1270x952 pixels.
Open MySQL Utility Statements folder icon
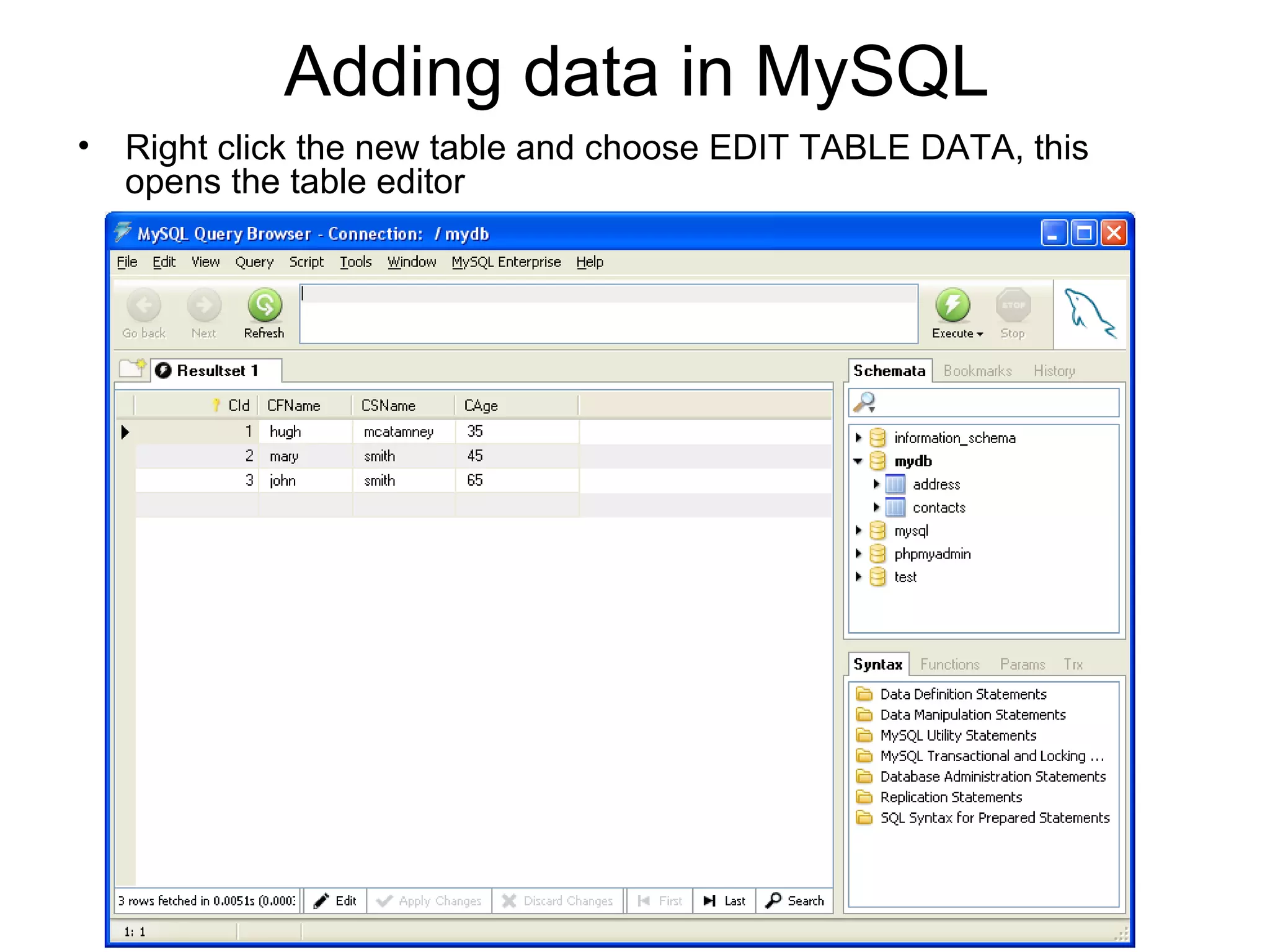pyautogui.click(x=864, y=735)
